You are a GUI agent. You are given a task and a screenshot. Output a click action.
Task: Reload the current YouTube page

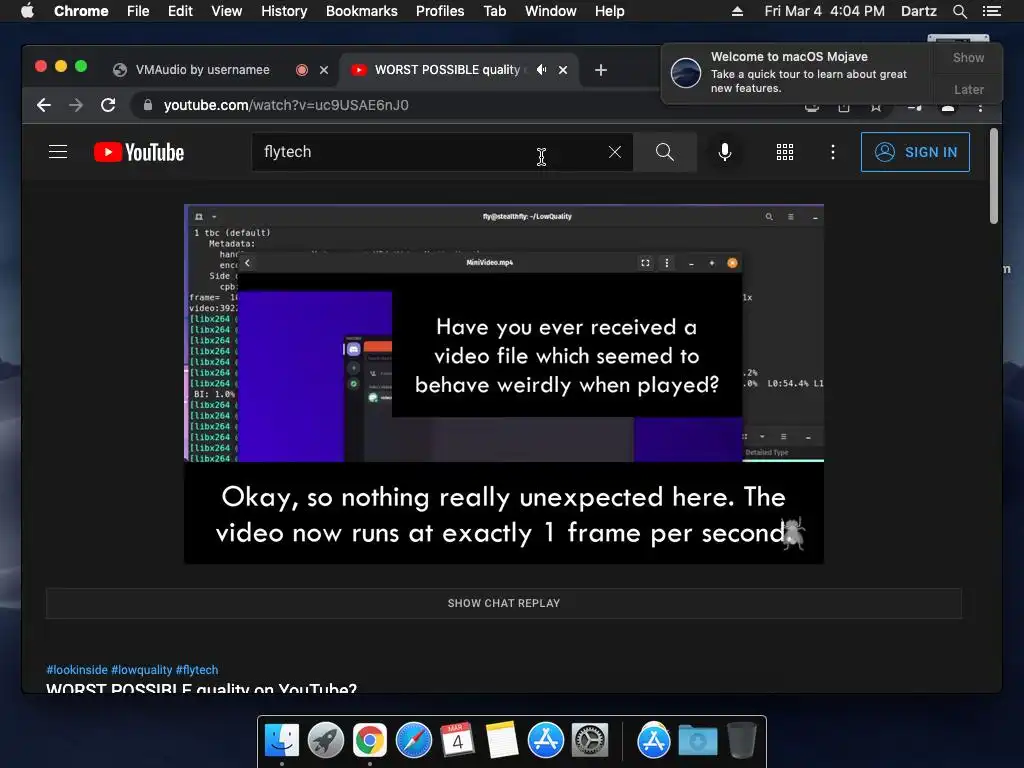(x=108, y=105)
